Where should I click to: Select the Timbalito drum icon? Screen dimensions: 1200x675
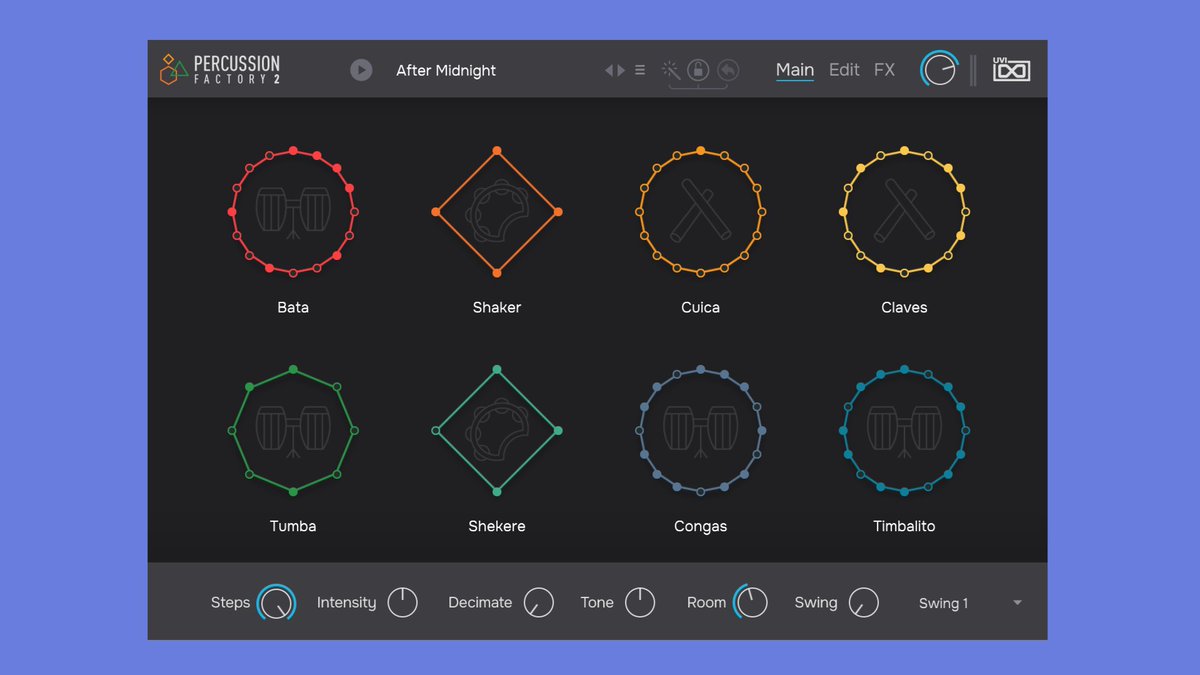(x=904, y=431)
